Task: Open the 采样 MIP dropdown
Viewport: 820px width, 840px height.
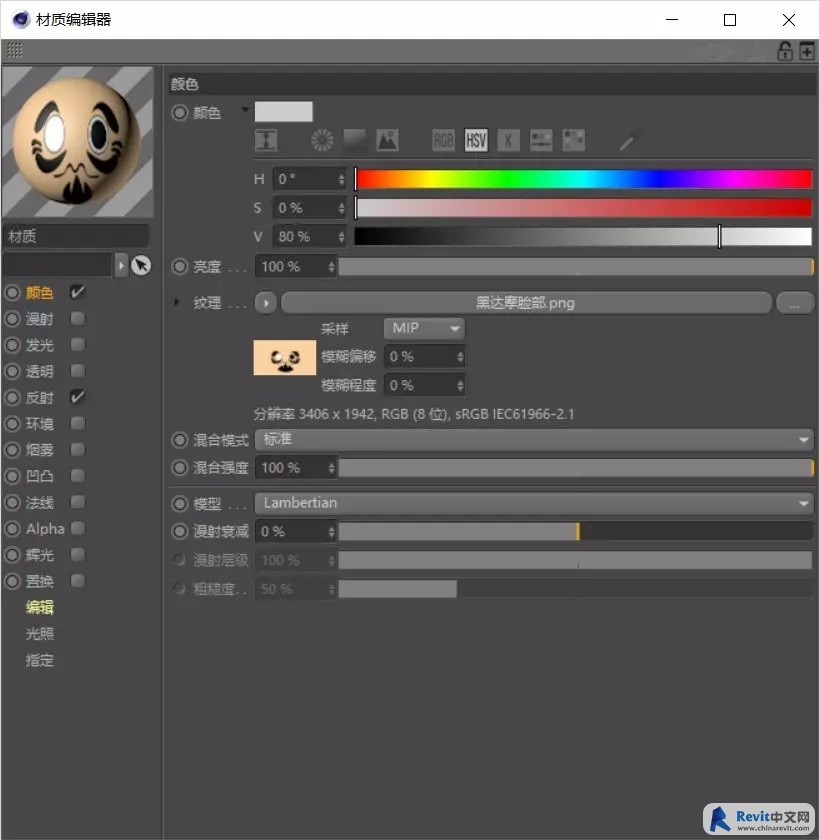Action: [424, 328]
